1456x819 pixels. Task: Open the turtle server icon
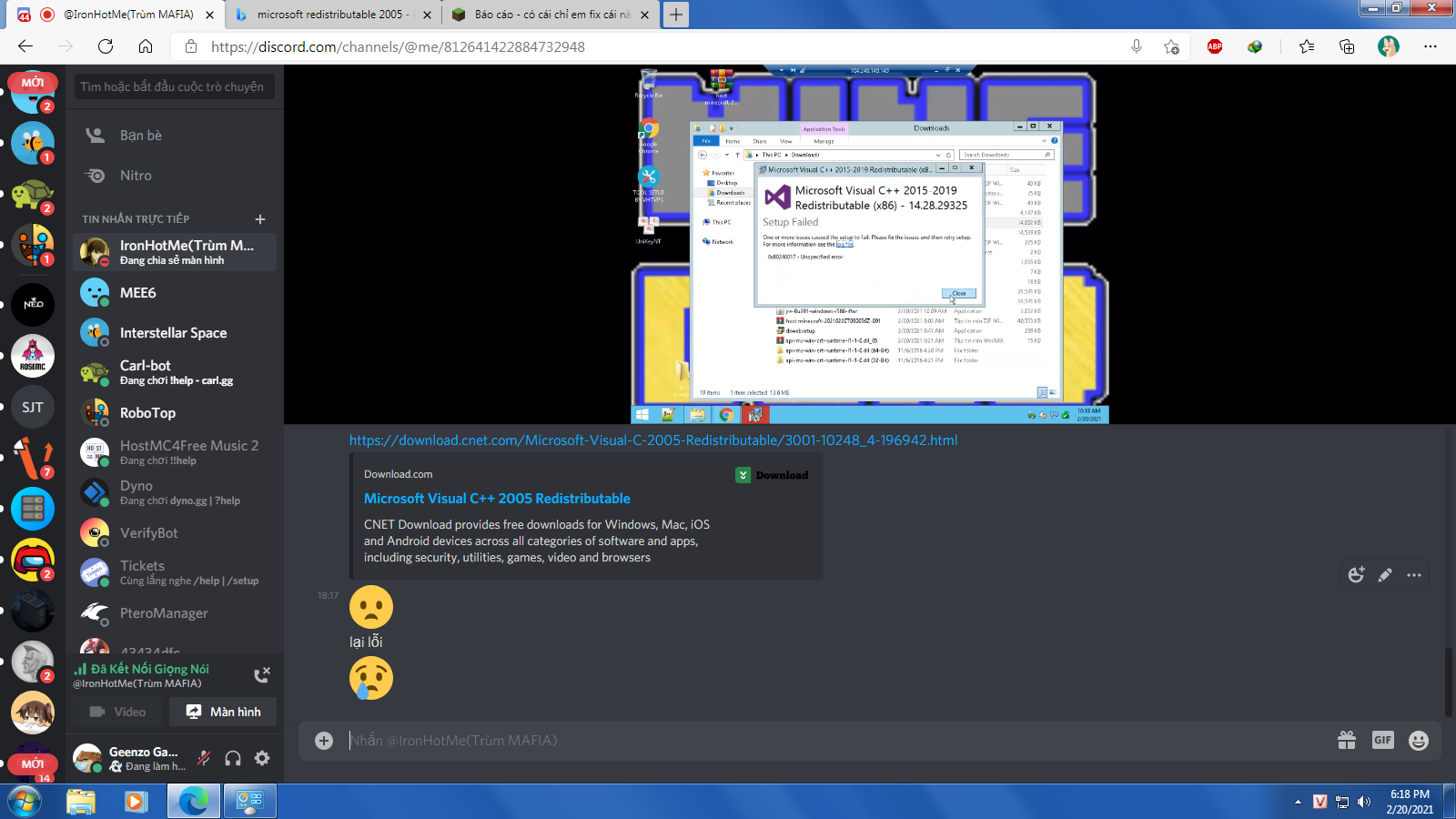tap(33, 194)
